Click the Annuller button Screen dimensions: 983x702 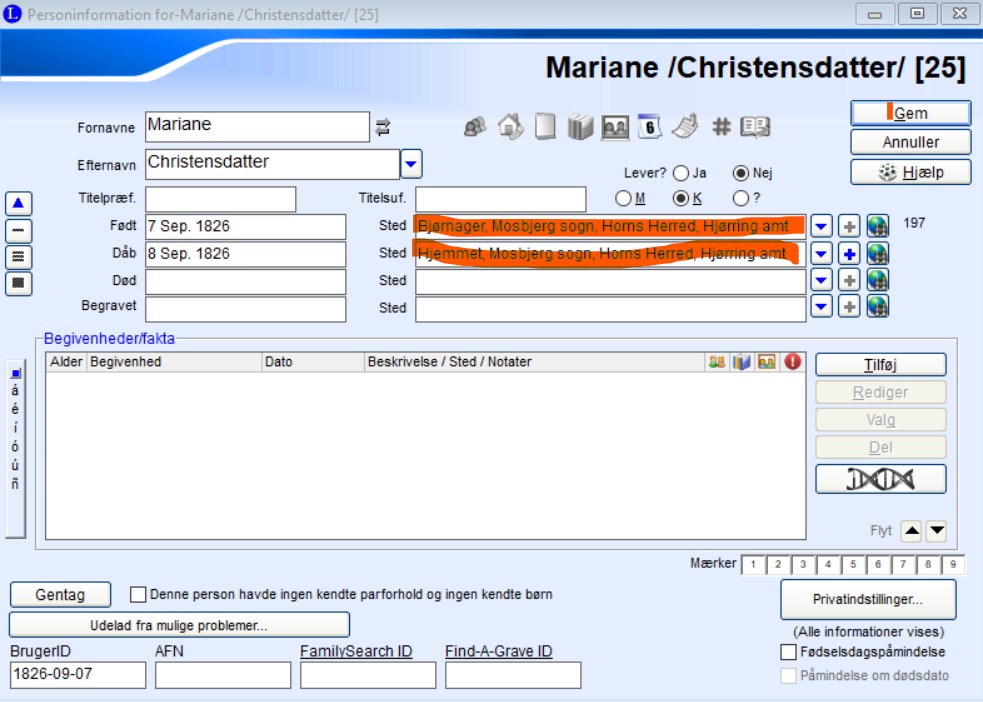911,142
